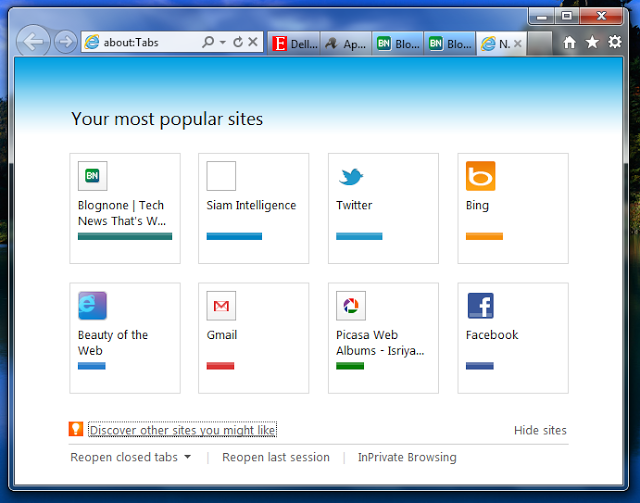Click the Facebook f logo icon

click(481, 306)
